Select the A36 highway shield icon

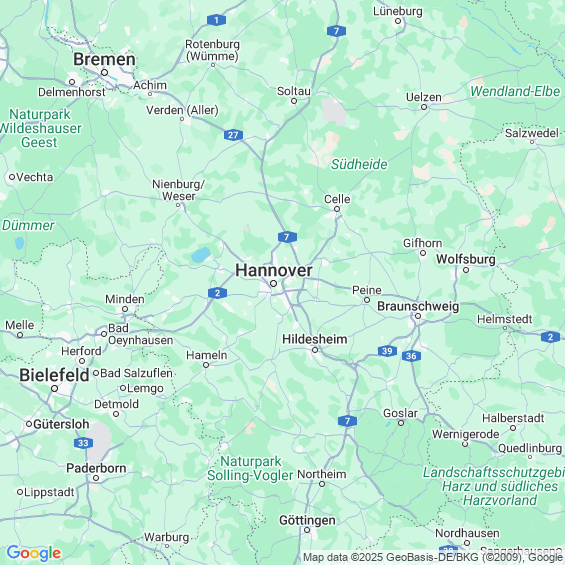coord(411,356)
